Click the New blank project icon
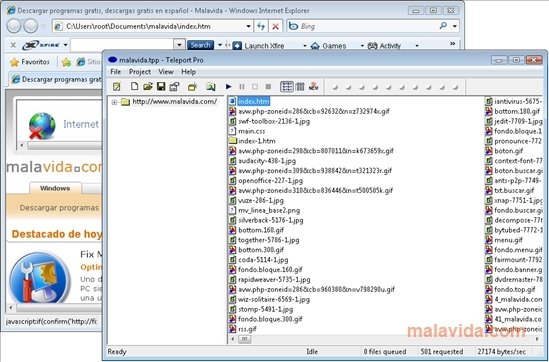Viewport: 549px width, 362px height. (x=134, y=86)
